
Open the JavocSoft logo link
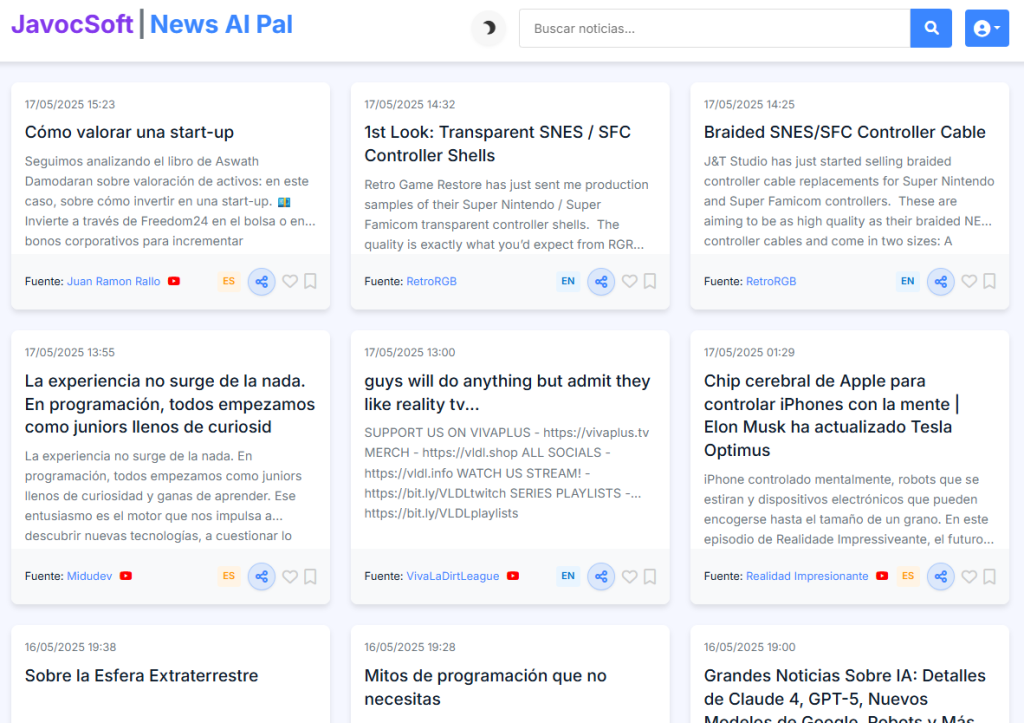click(x=72, y=24)
